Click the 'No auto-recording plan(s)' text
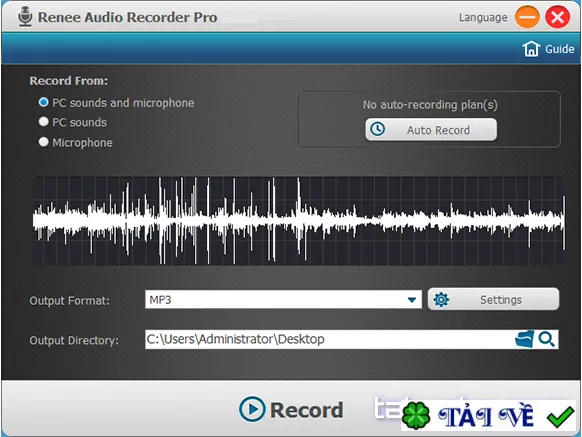 pos(430,105)
